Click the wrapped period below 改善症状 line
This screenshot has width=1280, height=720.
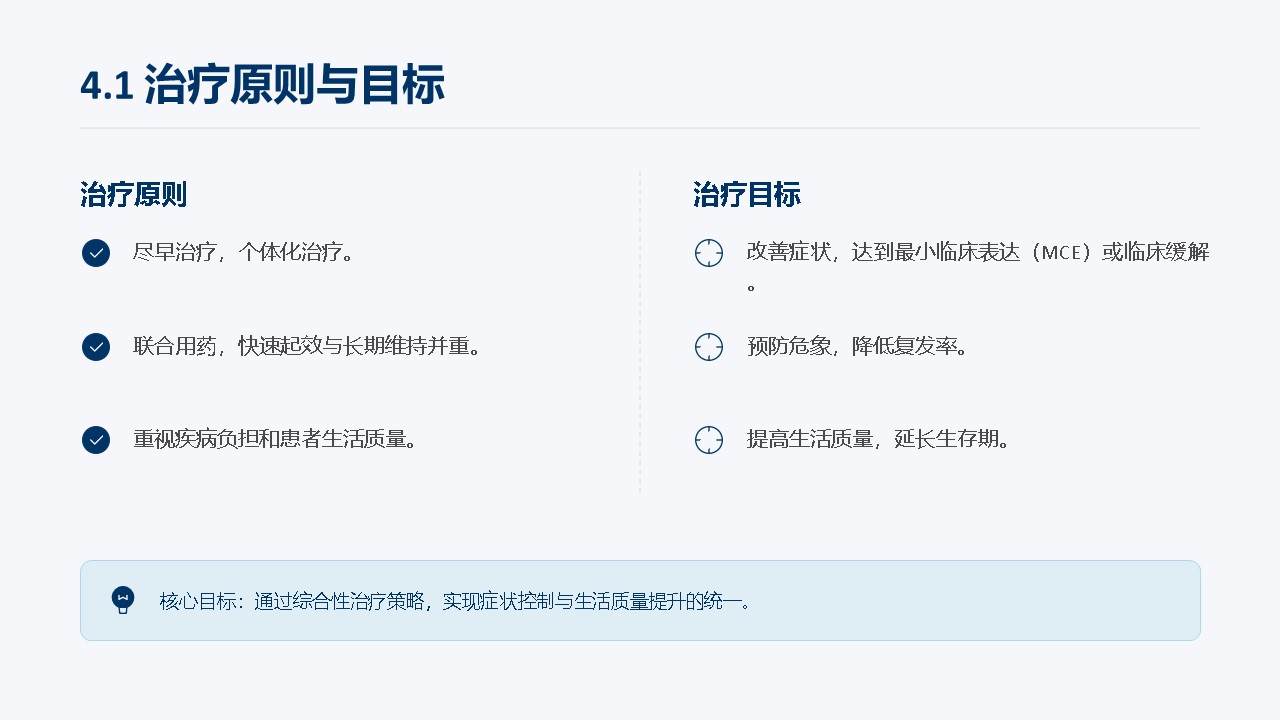(752, 287)
